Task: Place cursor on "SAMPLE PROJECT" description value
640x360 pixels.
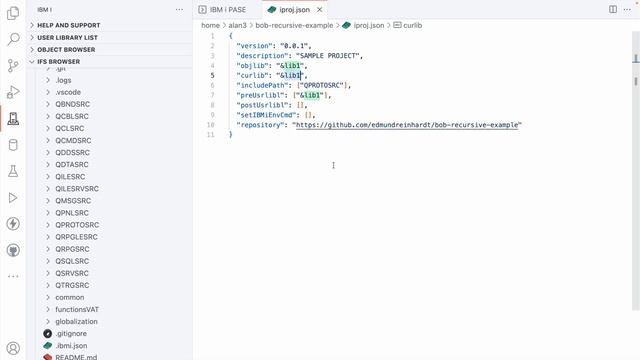Action: pos(327,56)
